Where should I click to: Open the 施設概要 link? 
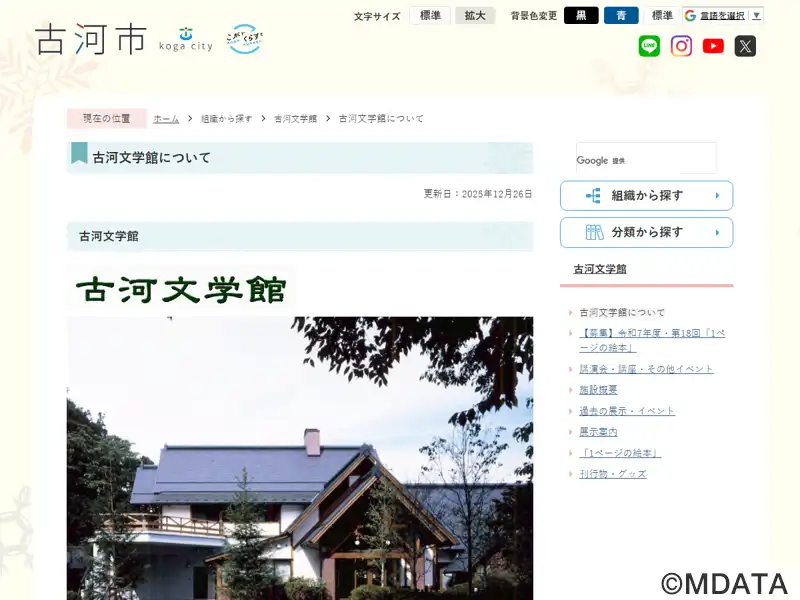[598, 390]
